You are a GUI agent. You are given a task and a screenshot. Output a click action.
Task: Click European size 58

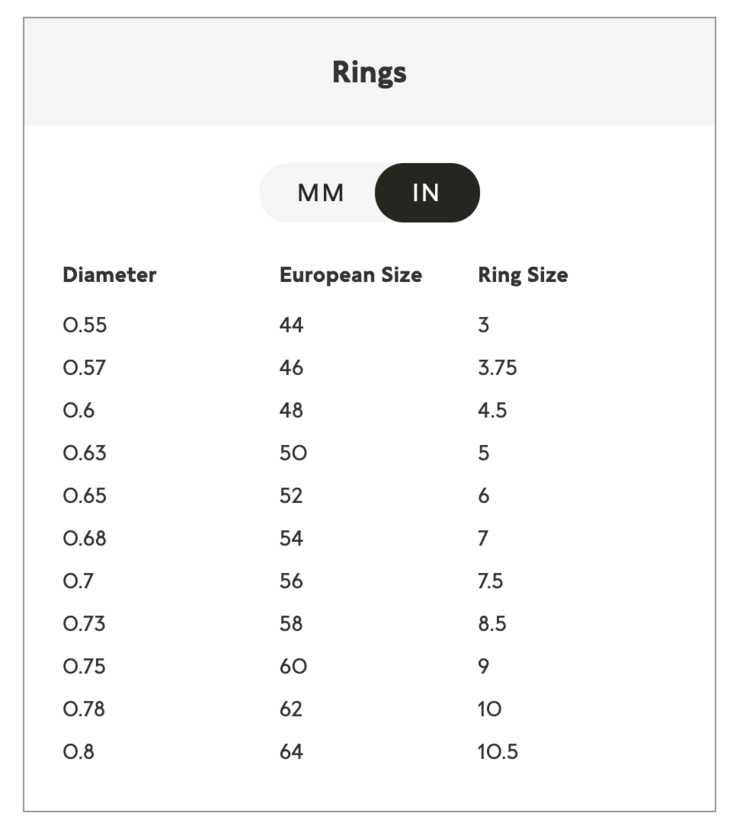[x=291, y=624]
